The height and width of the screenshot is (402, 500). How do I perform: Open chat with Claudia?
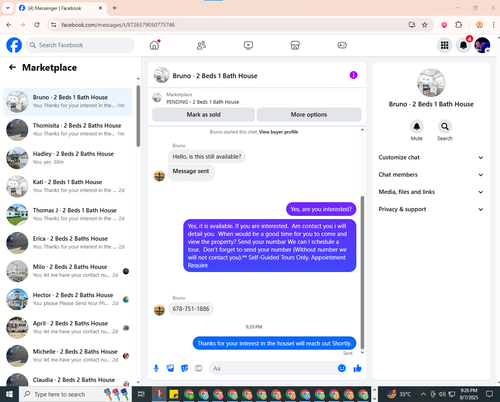tap(68, 379)
